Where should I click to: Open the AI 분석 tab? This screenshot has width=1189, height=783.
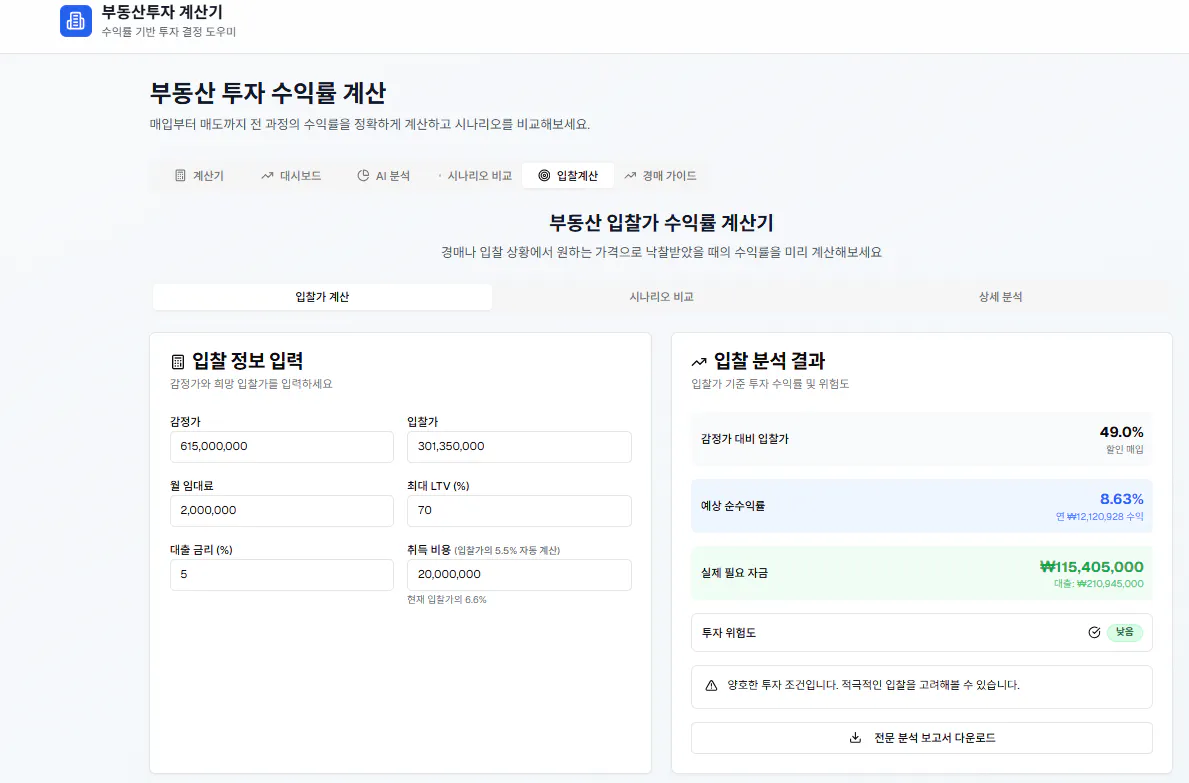384,176
